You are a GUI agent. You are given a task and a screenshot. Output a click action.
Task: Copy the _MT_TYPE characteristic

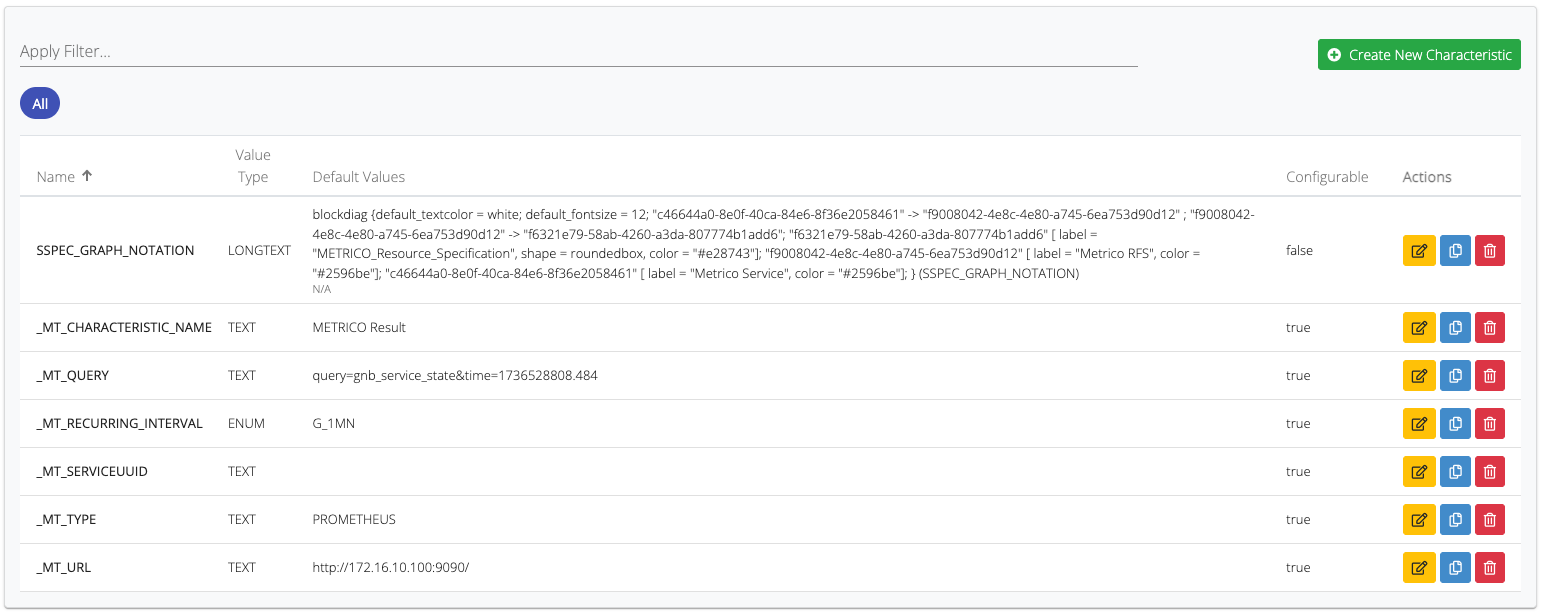[1455, 520]
